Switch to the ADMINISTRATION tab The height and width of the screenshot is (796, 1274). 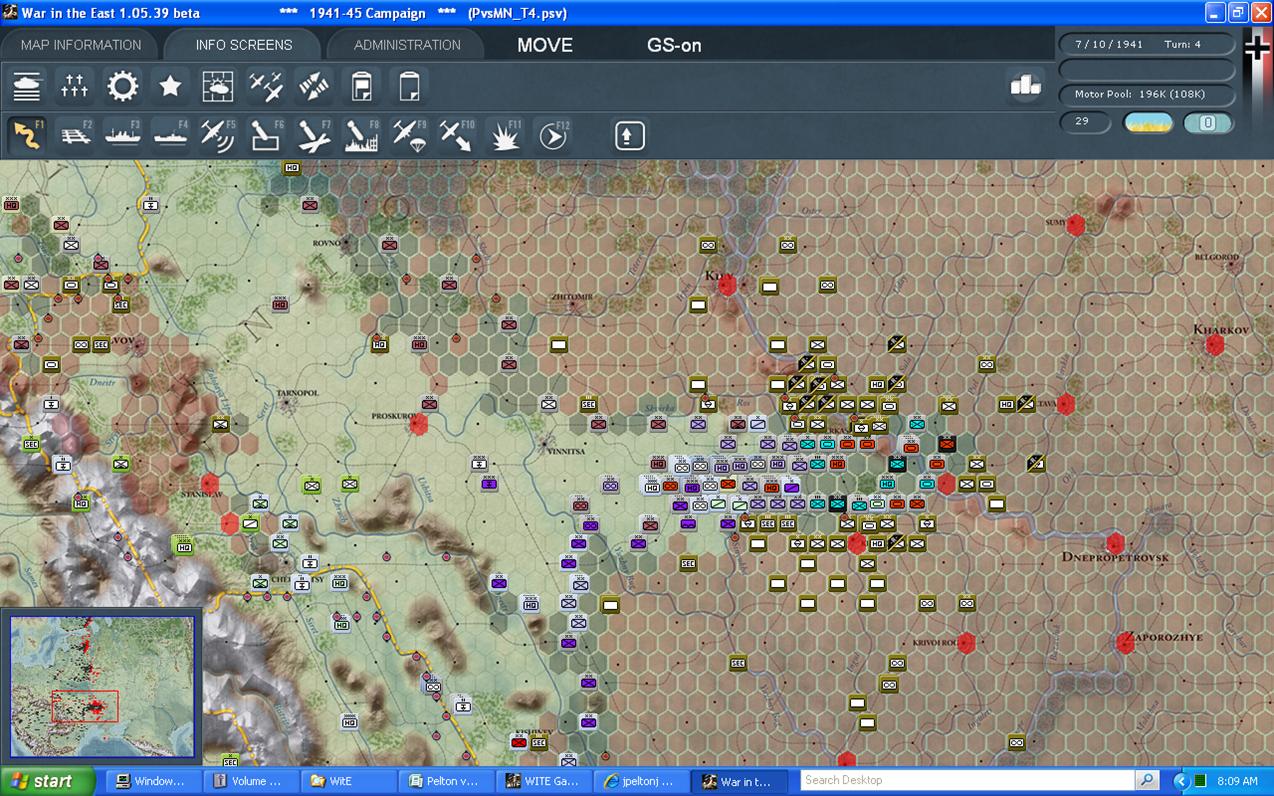(x=407, y=45)
